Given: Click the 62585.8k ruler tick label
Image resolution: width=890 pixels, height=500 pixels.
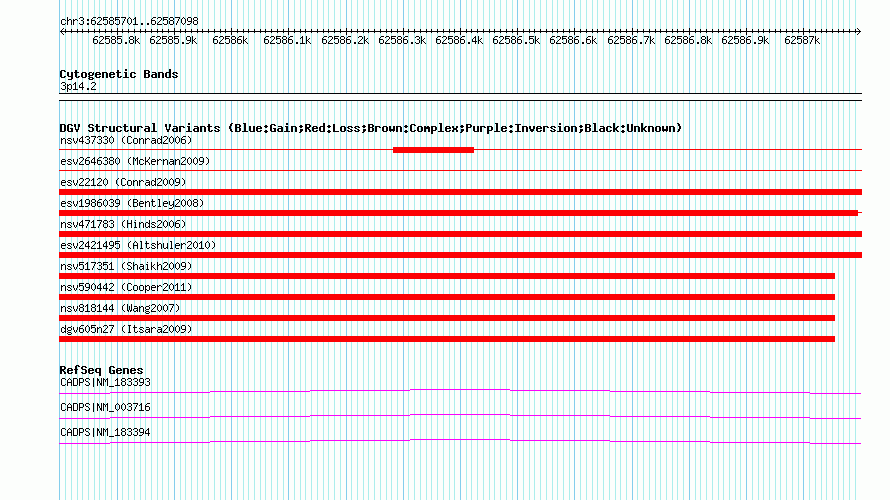Looking at the screenshot, I should (x=116, y=40).
